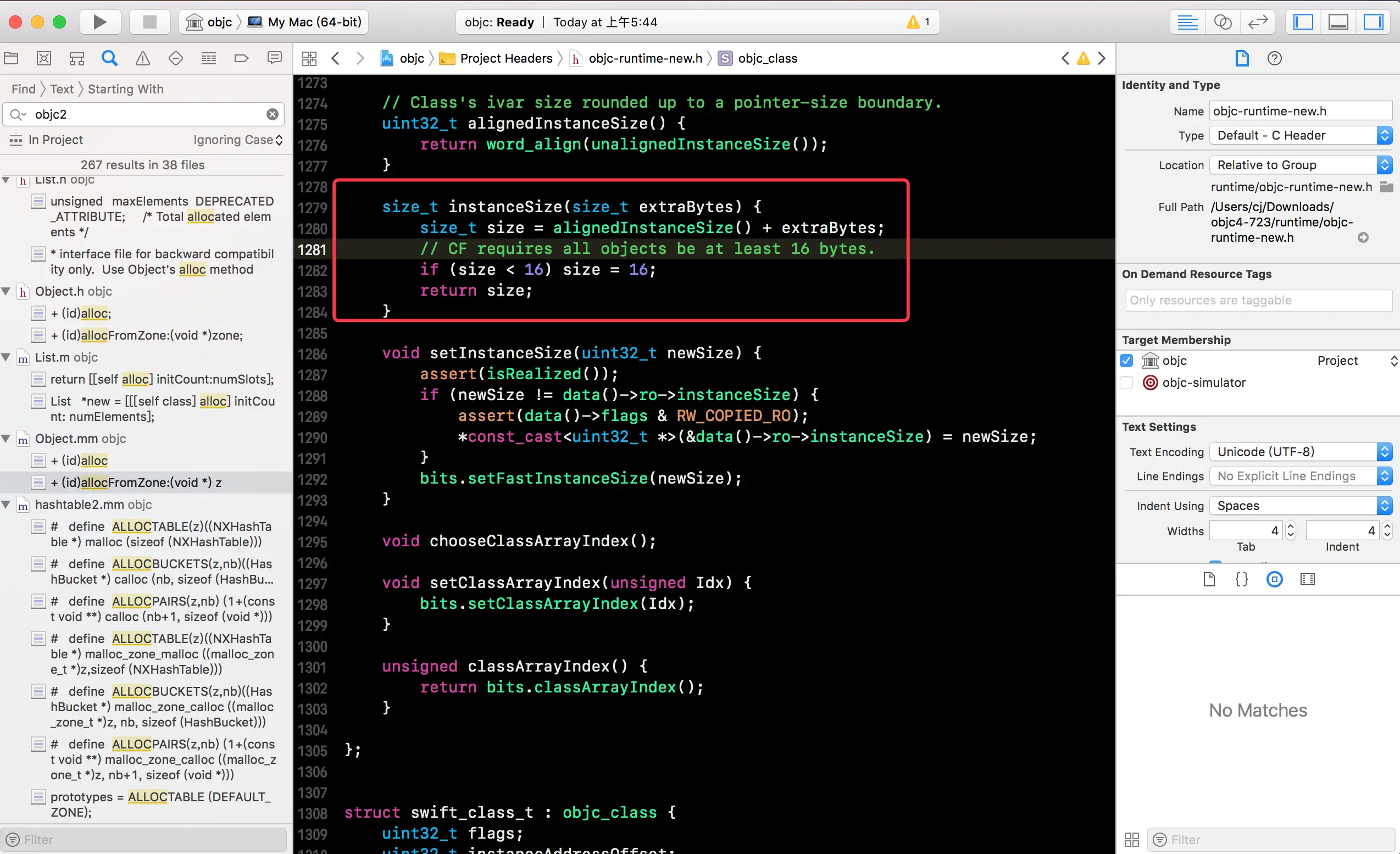Open the Ignoring Case options popup

pos(237,140)
